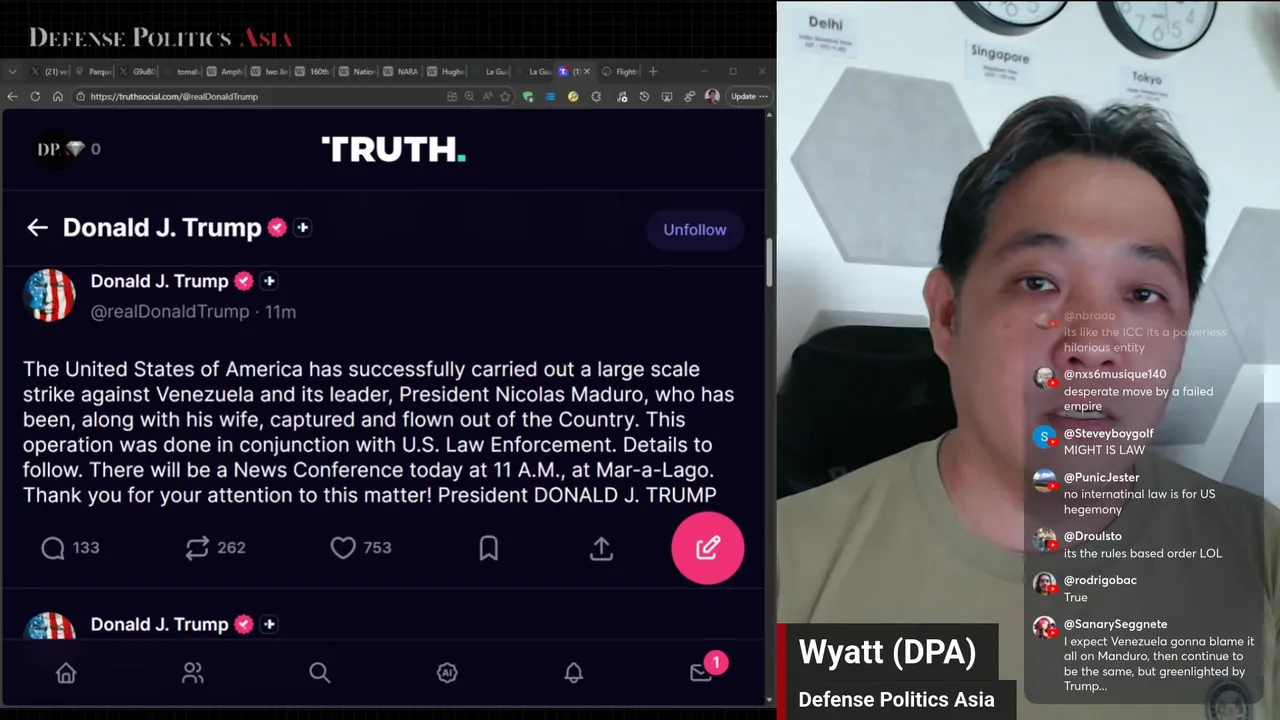Click @nxs6musique140 chat username

point(1115,374)
